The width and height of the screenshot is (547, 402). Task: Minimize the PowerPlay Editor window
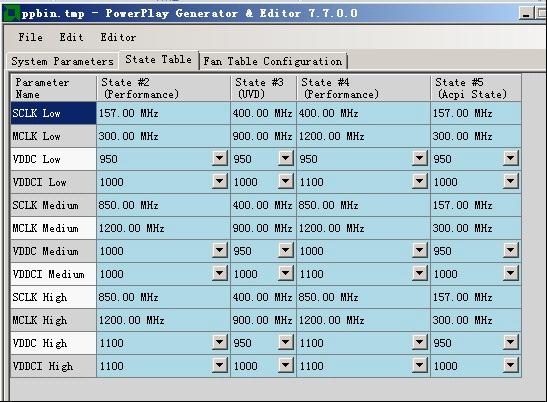[526, 14]
